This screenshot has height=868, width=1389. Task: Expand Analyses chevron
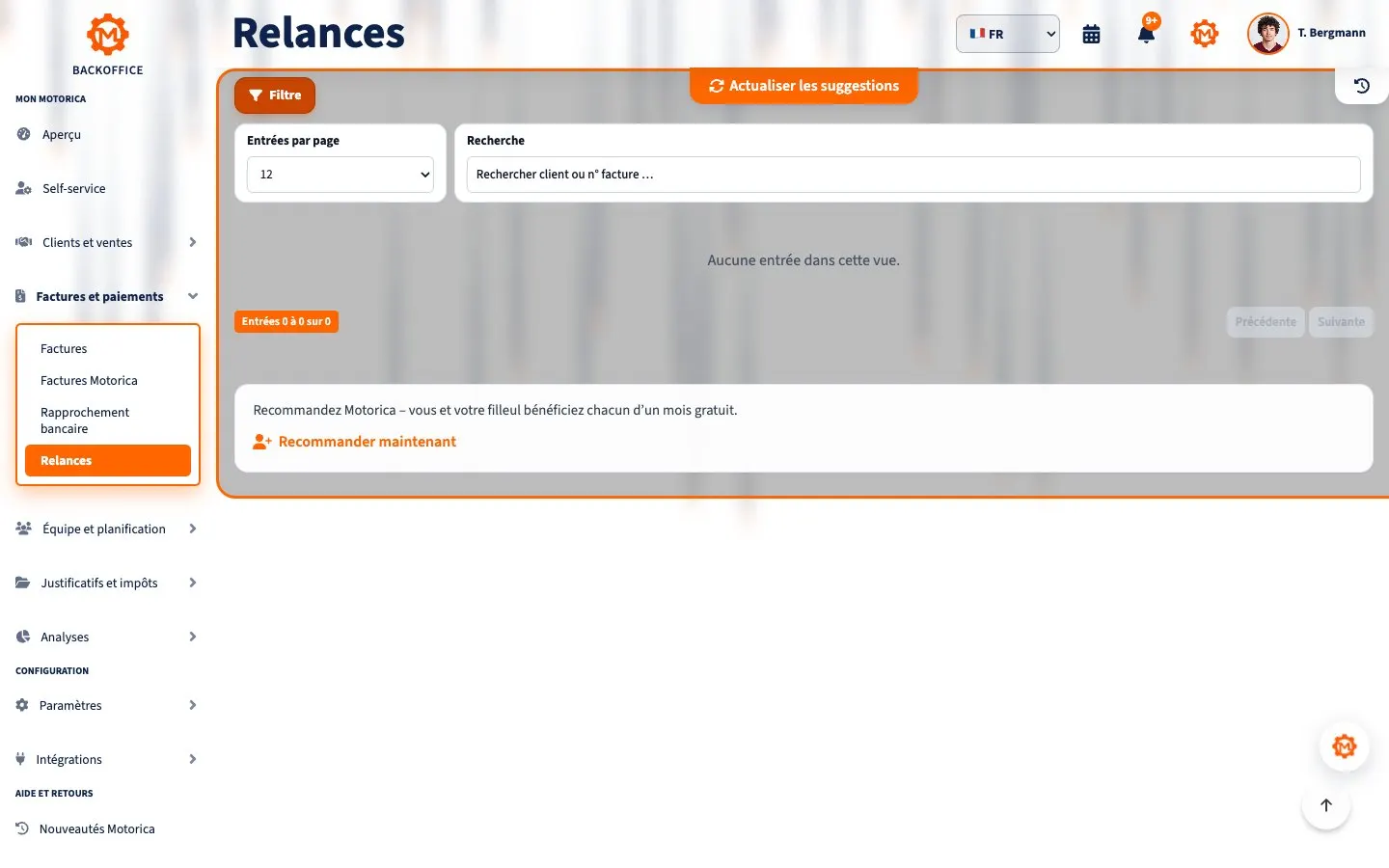point(193,637)
